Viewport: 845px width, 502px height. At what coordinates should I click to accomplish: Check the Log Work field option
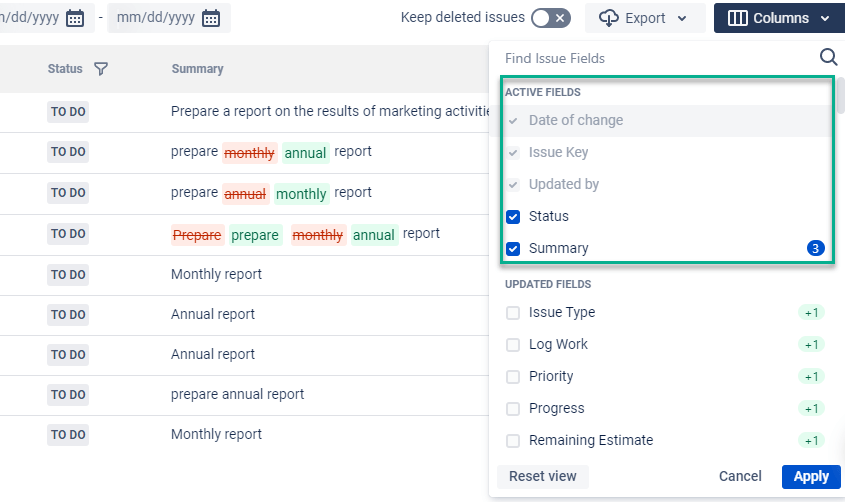[x=513, y=345]
